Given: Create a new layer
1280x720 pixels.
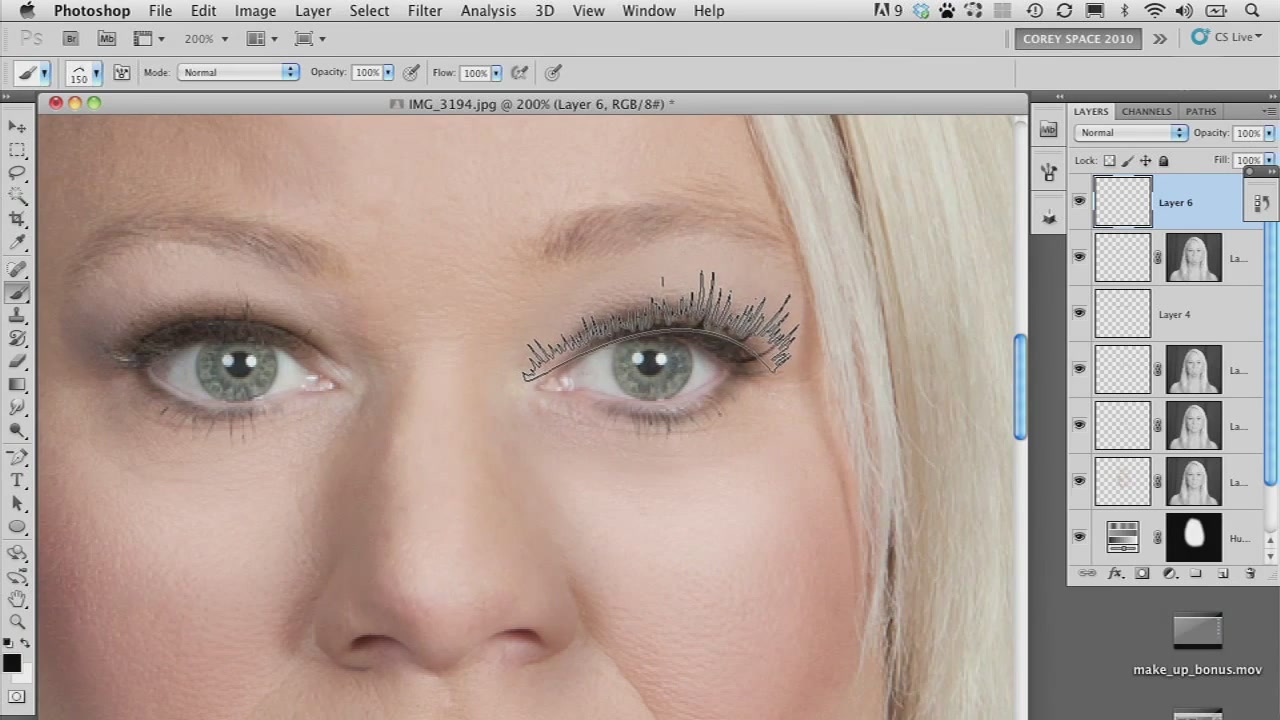Looking at the screenshot, I should (x=1223, y=573).
